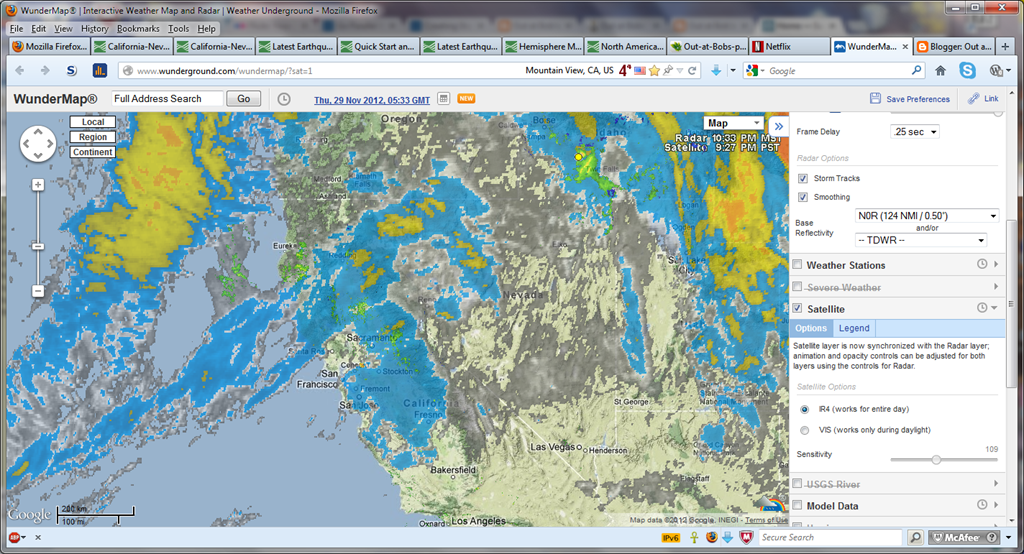Click the browser back arrow
The height and width of the screenshot is (554, 1024).
tap(20, 71)
